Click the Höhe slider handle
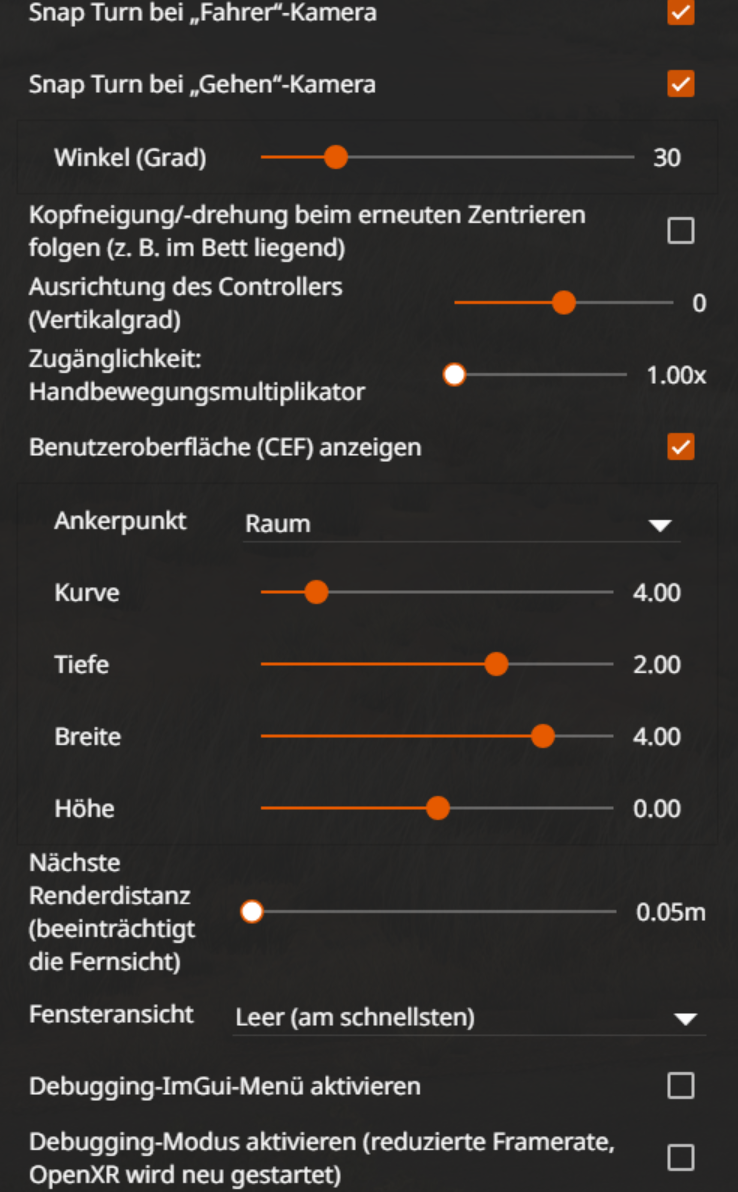This screenshot has width=738, height=1192. [x=437, y=809]
